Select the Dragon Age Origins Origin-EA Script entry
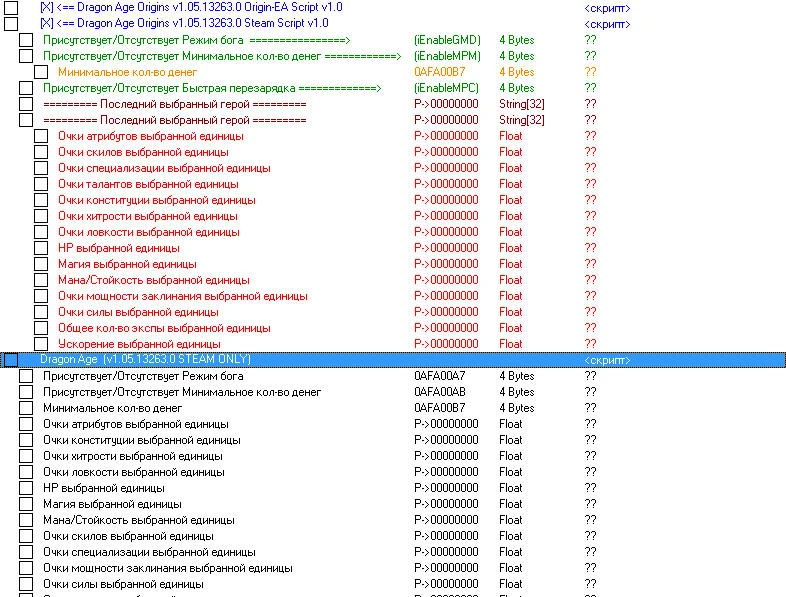 click(x=191, y=8)
